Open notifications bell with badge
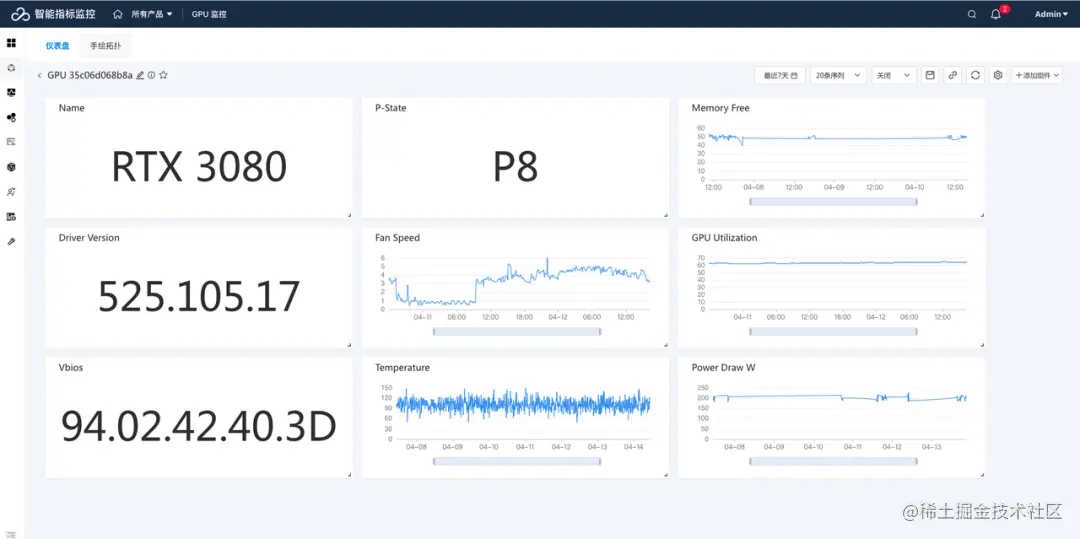The height and width of the screenshot is (539, 1080). [996, 14]
